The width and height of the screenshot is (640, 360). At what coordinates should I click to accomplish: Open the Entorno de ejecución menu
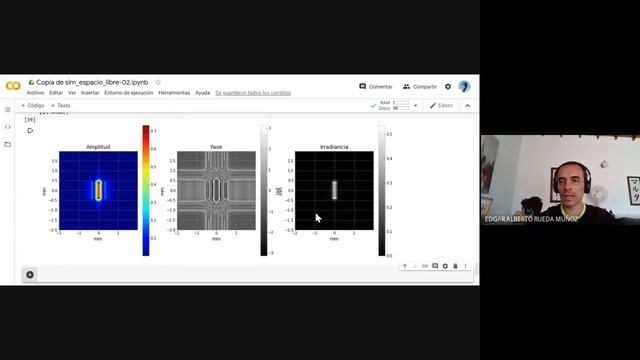[129, 93]
